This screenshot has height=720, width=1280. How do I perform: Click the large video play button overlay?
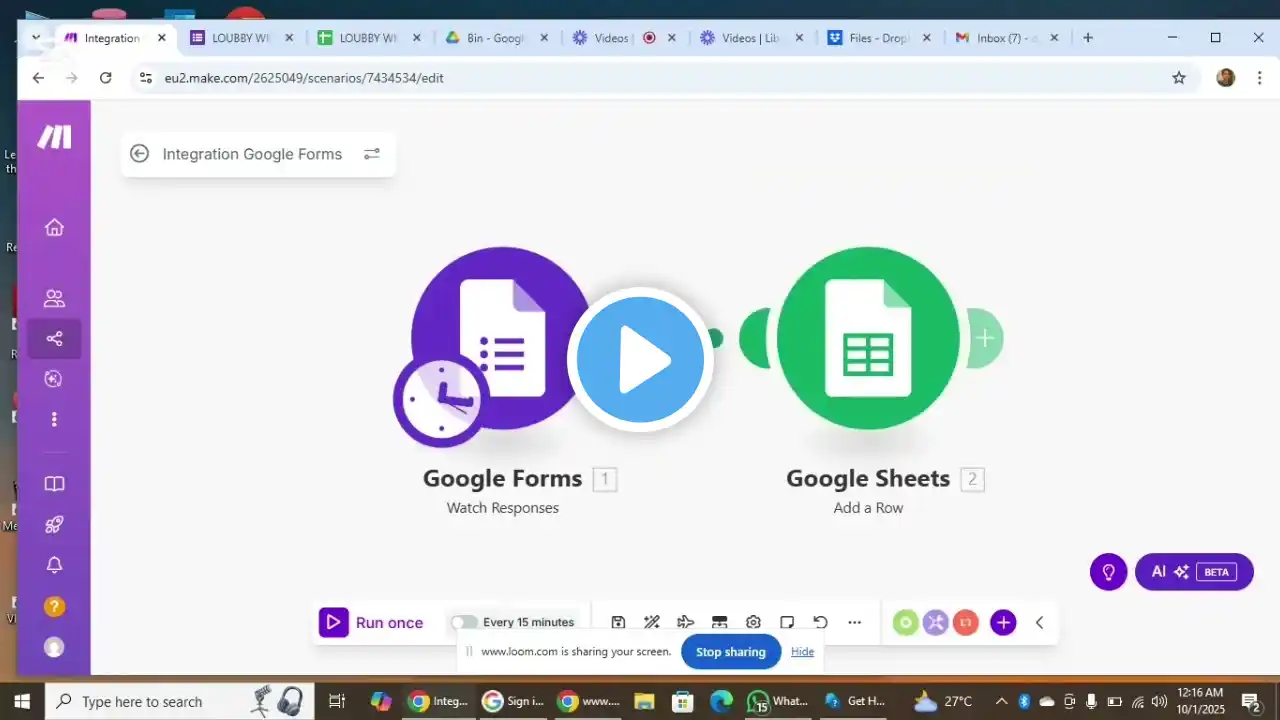(x=640, y=360)
